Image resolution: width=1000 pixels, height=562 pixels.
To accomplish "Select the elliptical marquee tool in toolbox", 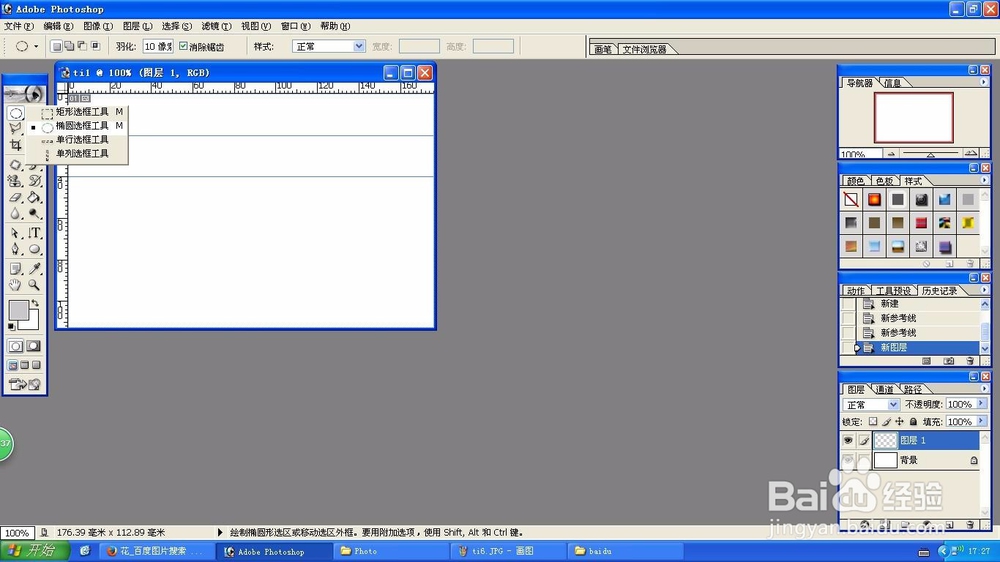I will tap(16, 113).
